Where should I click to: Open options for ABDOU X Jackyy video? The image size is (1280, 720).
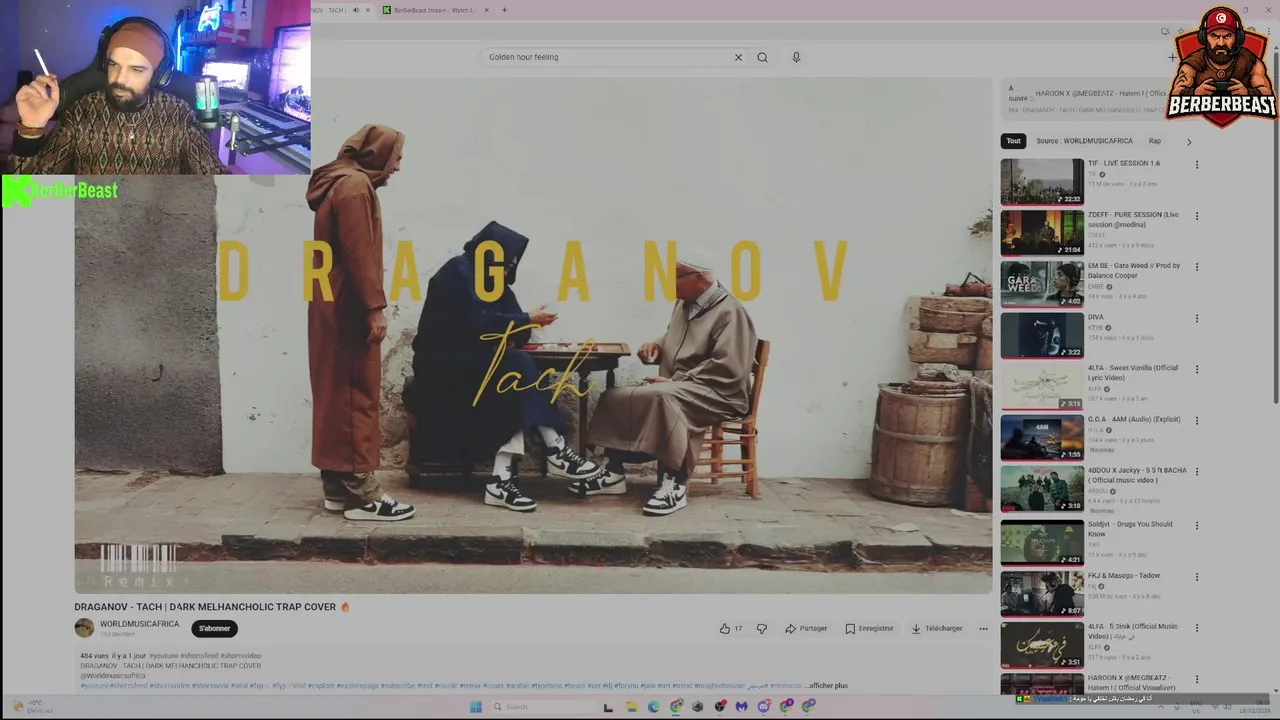[1196, 473]
